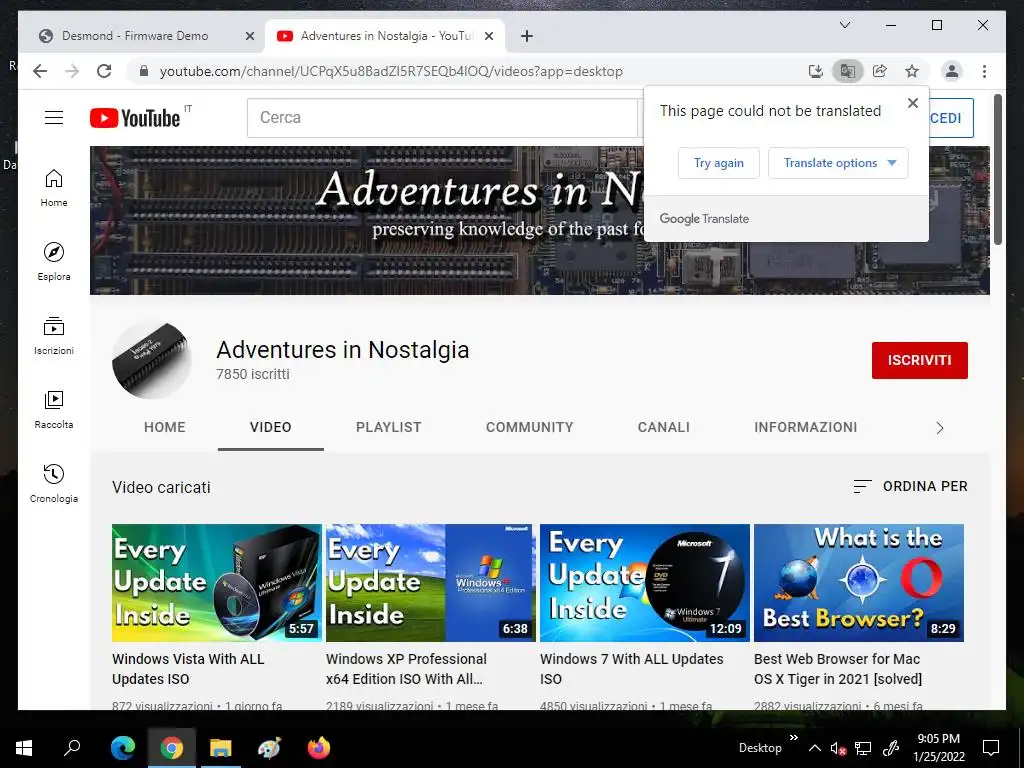
Task: Click the YouTube logo
Action: pyautogui.click(x=135, y=118)
